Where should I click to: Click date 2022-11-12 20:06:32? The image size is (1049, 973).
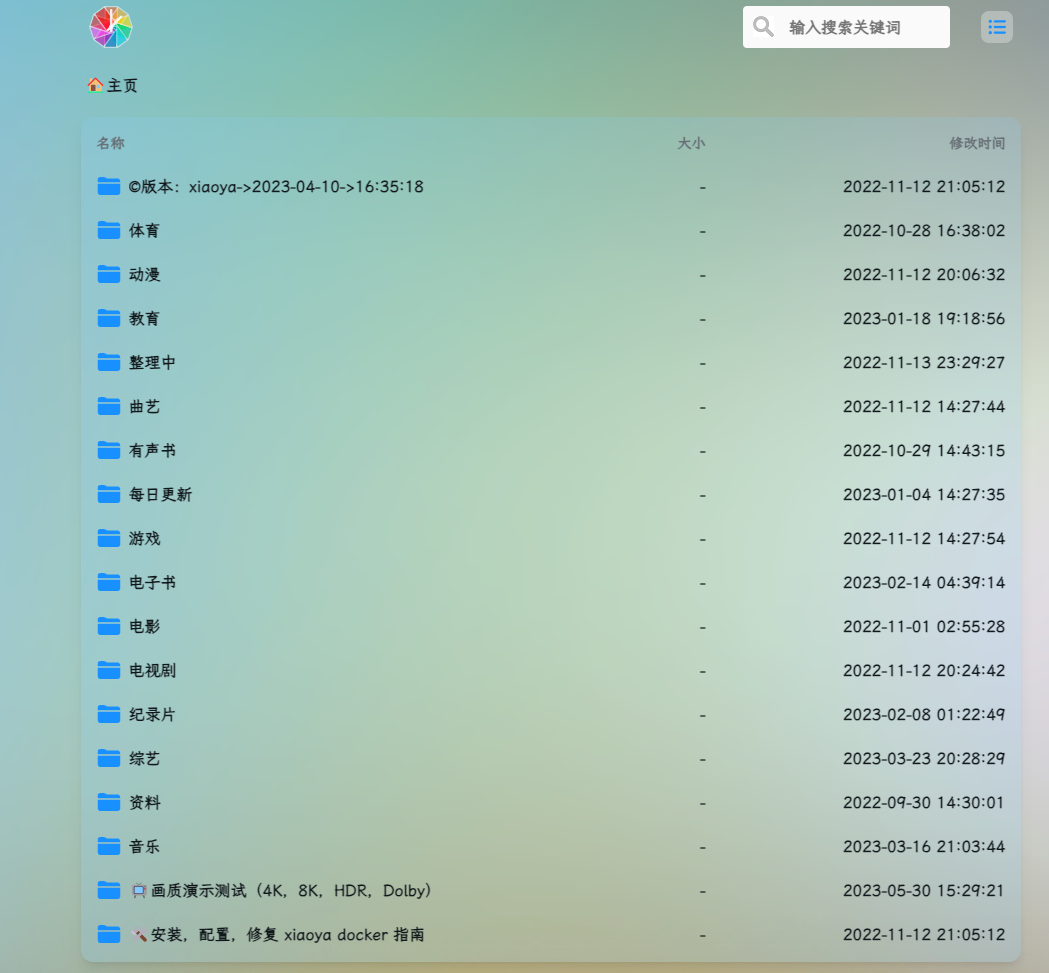tap(924, 275)
